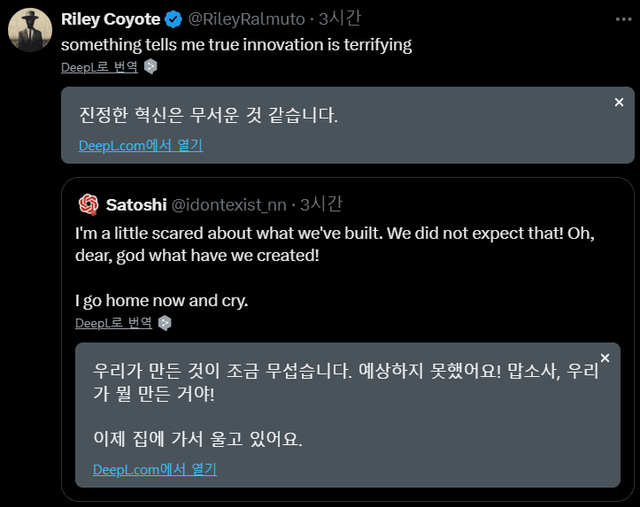Click 'DeepL로 번역' in Satoshi's quoted tweet

pos(113,323)
